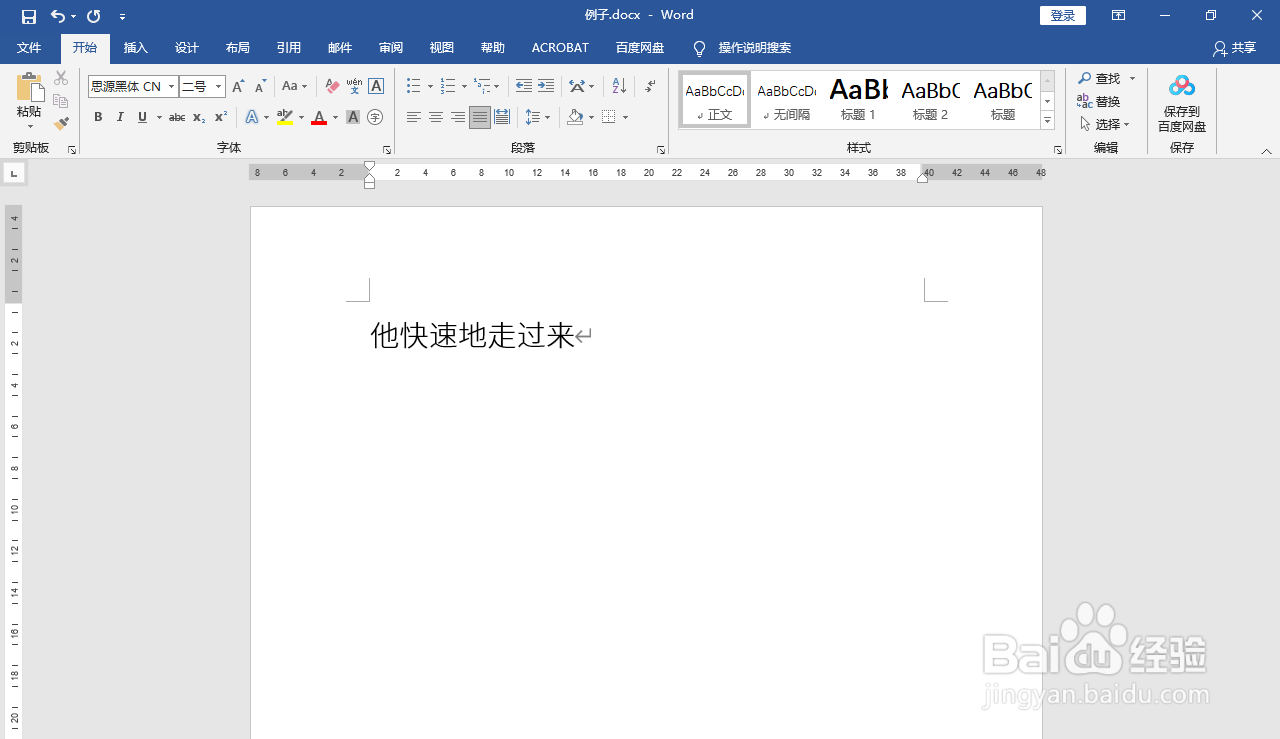This screenshot has height=739, width=1280.
Task: Click the lightbulb Tell Me icon
Action: [x=699, y=48]
